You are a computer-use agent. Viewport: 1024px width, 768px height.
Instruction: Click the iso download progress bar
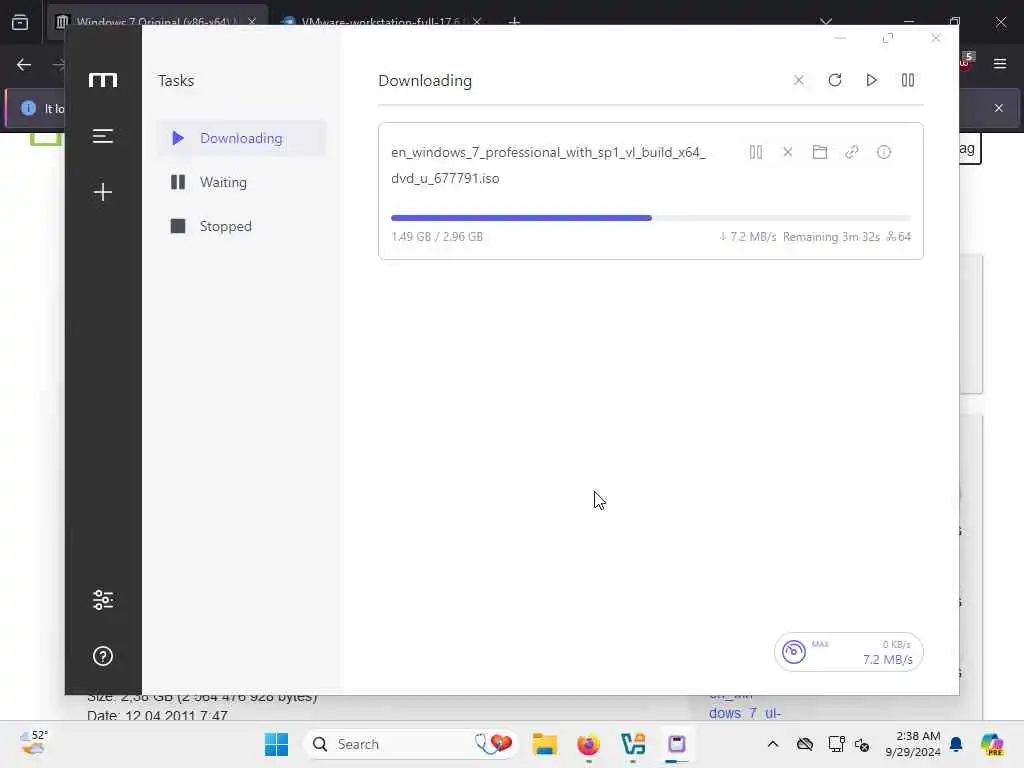tap(650, 218)
